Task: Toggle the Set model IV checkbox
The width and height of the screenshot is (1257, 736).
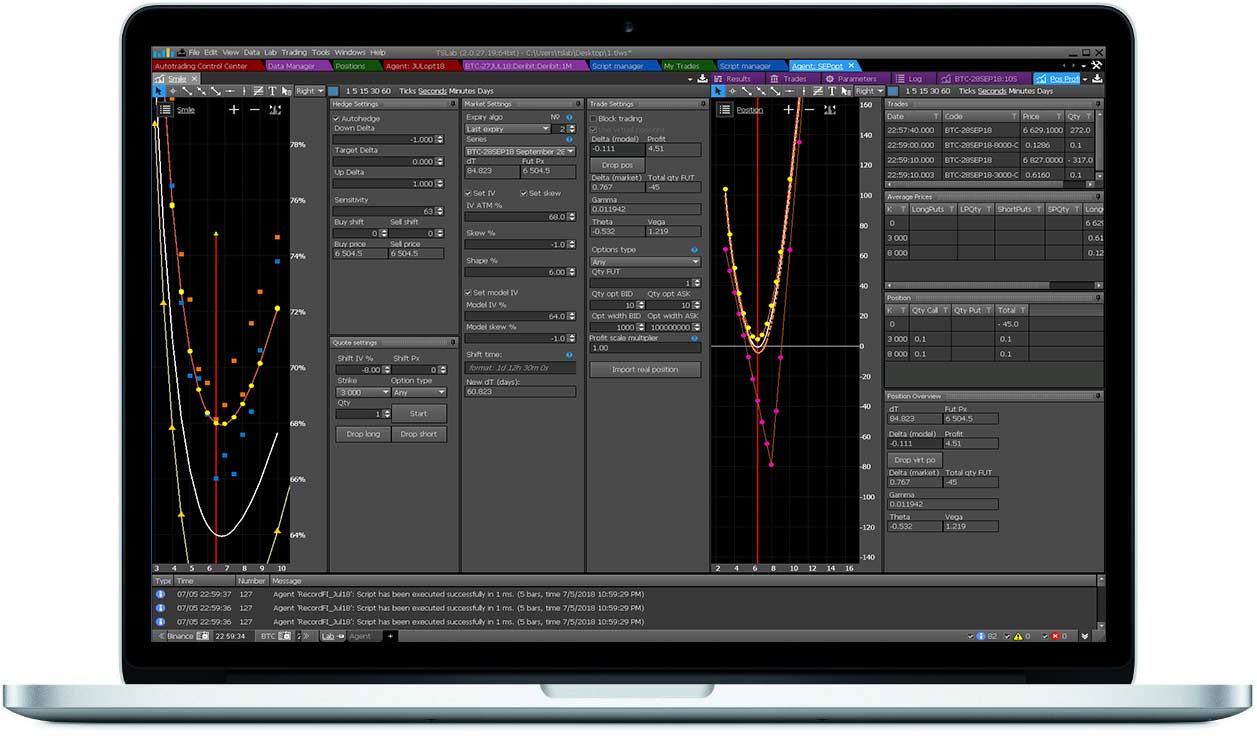Action: tap(469, 292)
